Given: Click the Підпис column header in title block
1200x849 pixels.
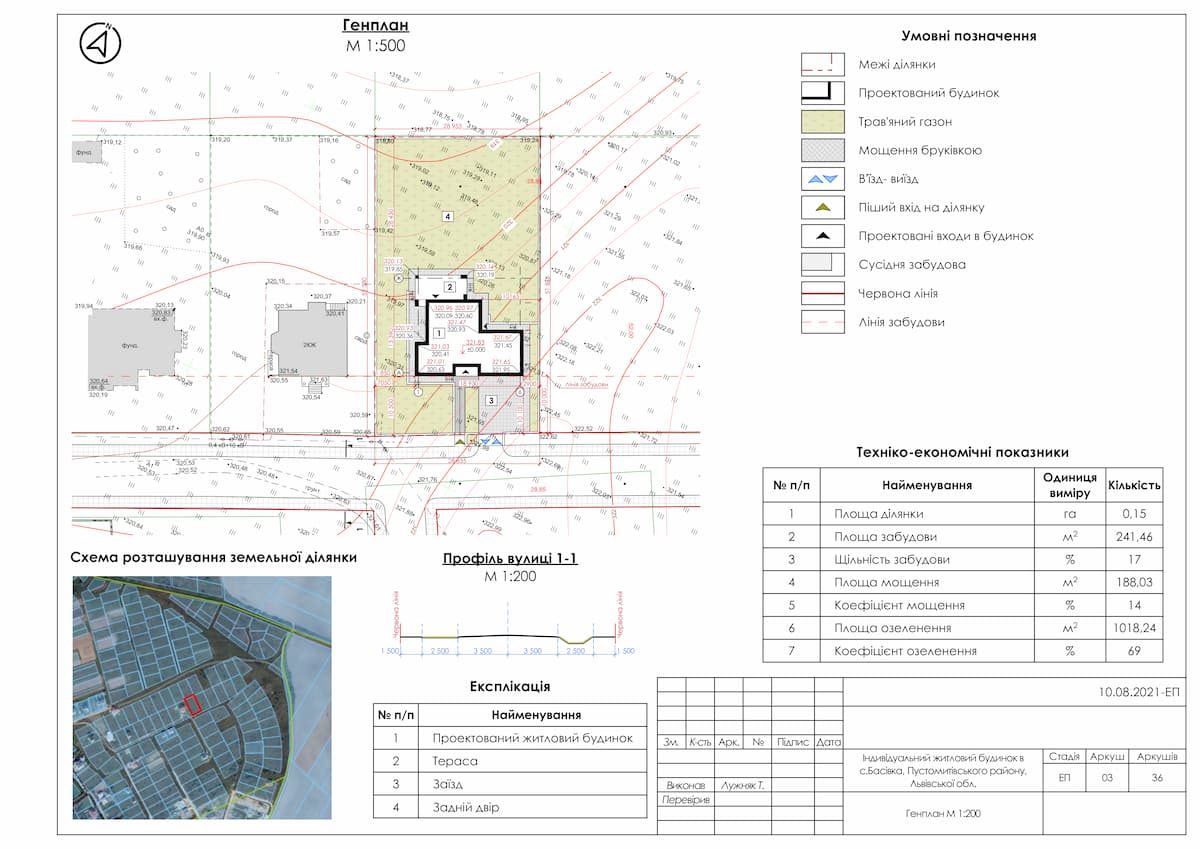Looking at the screenshot, I should click(792, 743).
